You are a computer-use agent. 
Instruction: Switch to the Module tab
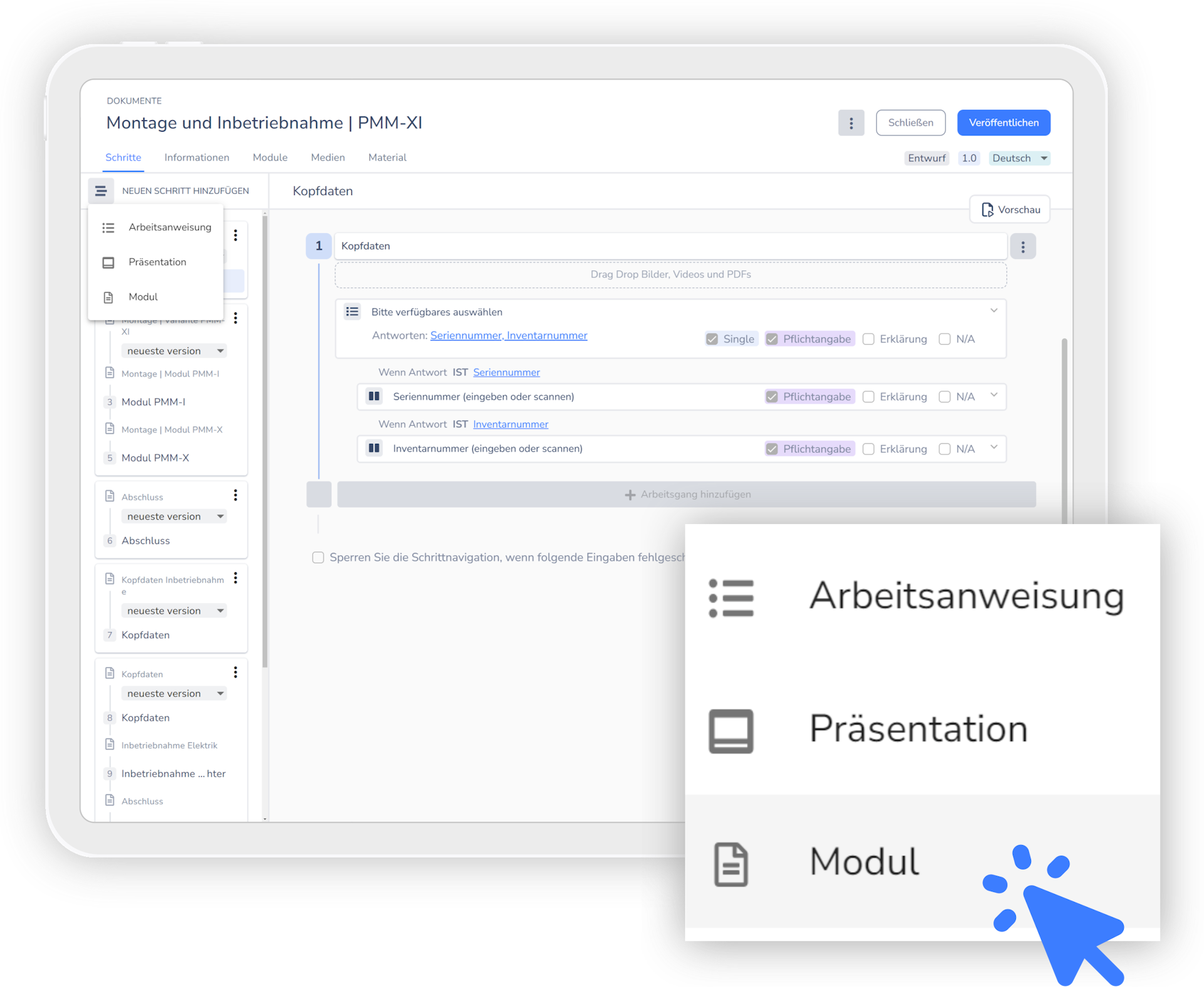[x=270, y=157]
